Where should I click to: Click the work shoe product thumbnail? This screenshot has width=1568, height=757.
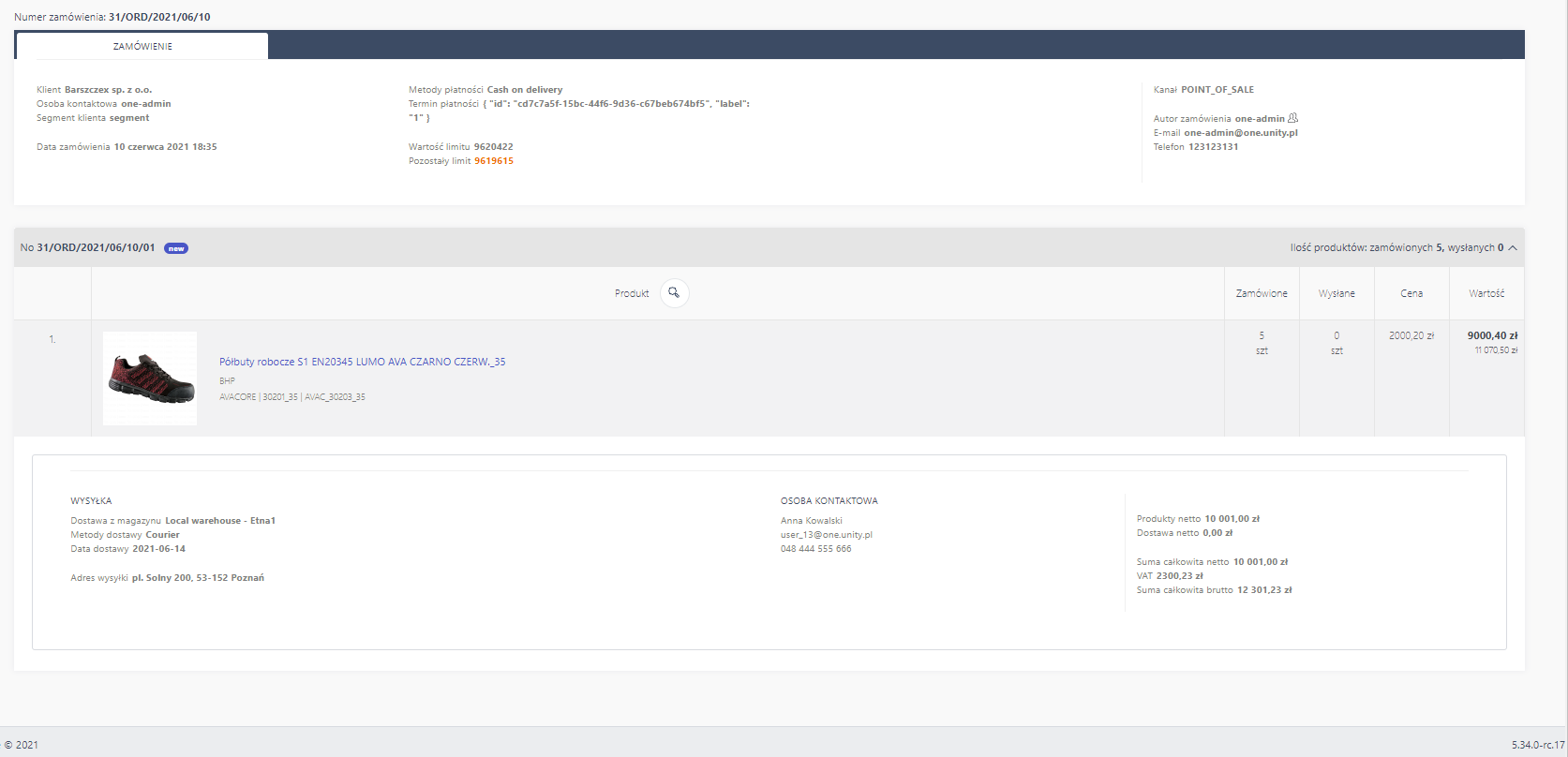tap(150, 378)
